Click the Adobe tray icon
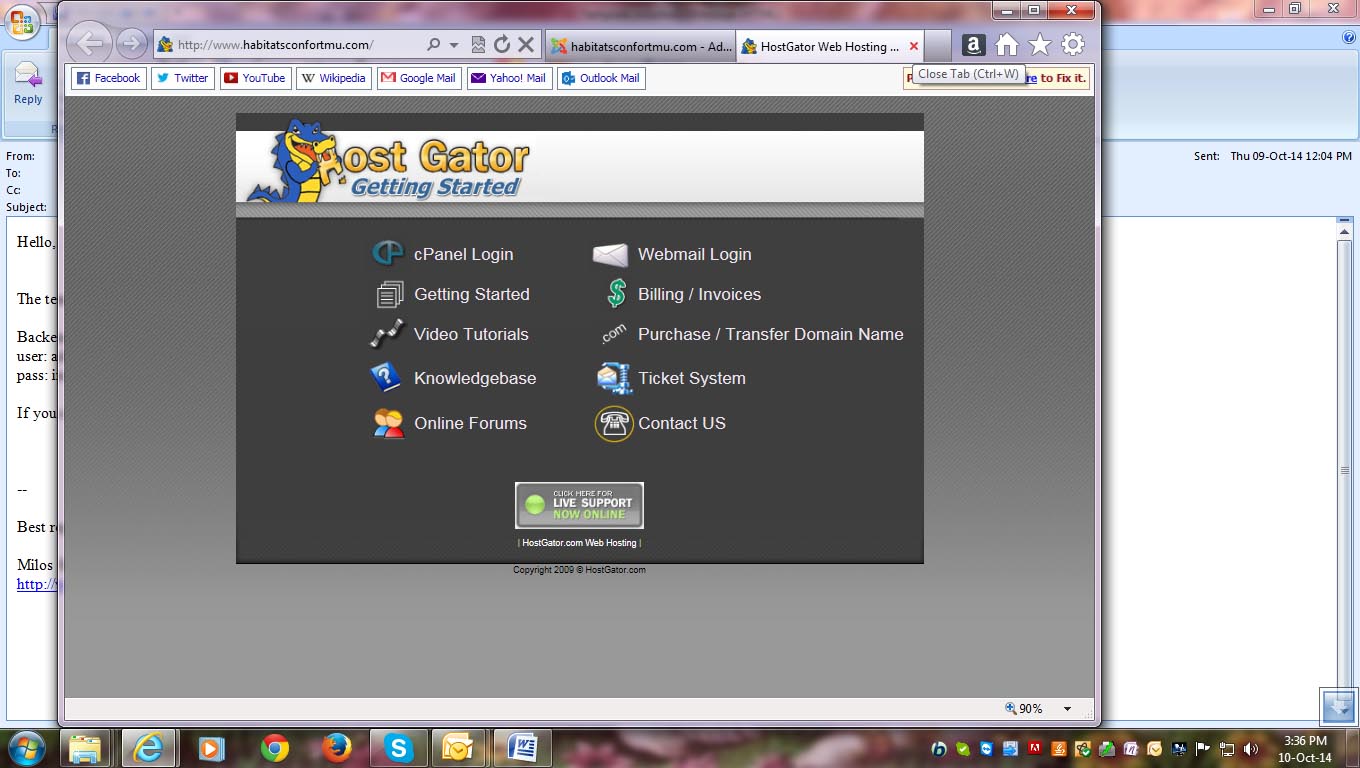Image resolution: width=1360 pixels, height=768 pixels. (x=1035, y=748)
